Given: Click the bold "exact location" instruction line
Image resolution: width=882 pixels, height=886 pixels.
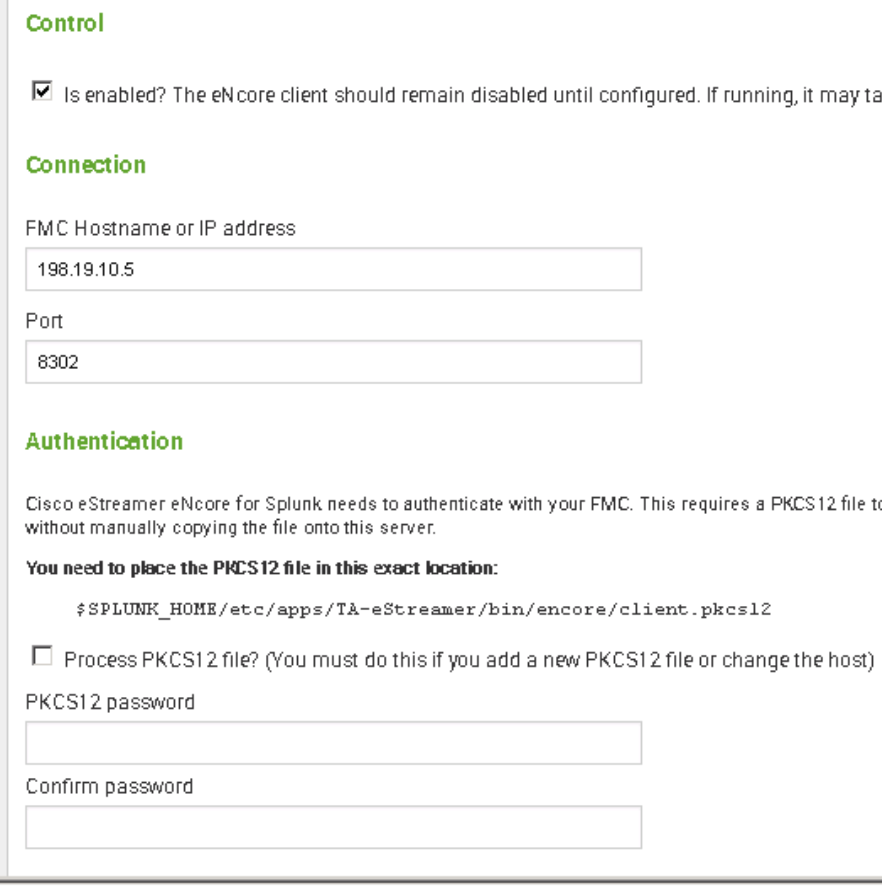Looking at the screenshot, I should pos(262,568).
